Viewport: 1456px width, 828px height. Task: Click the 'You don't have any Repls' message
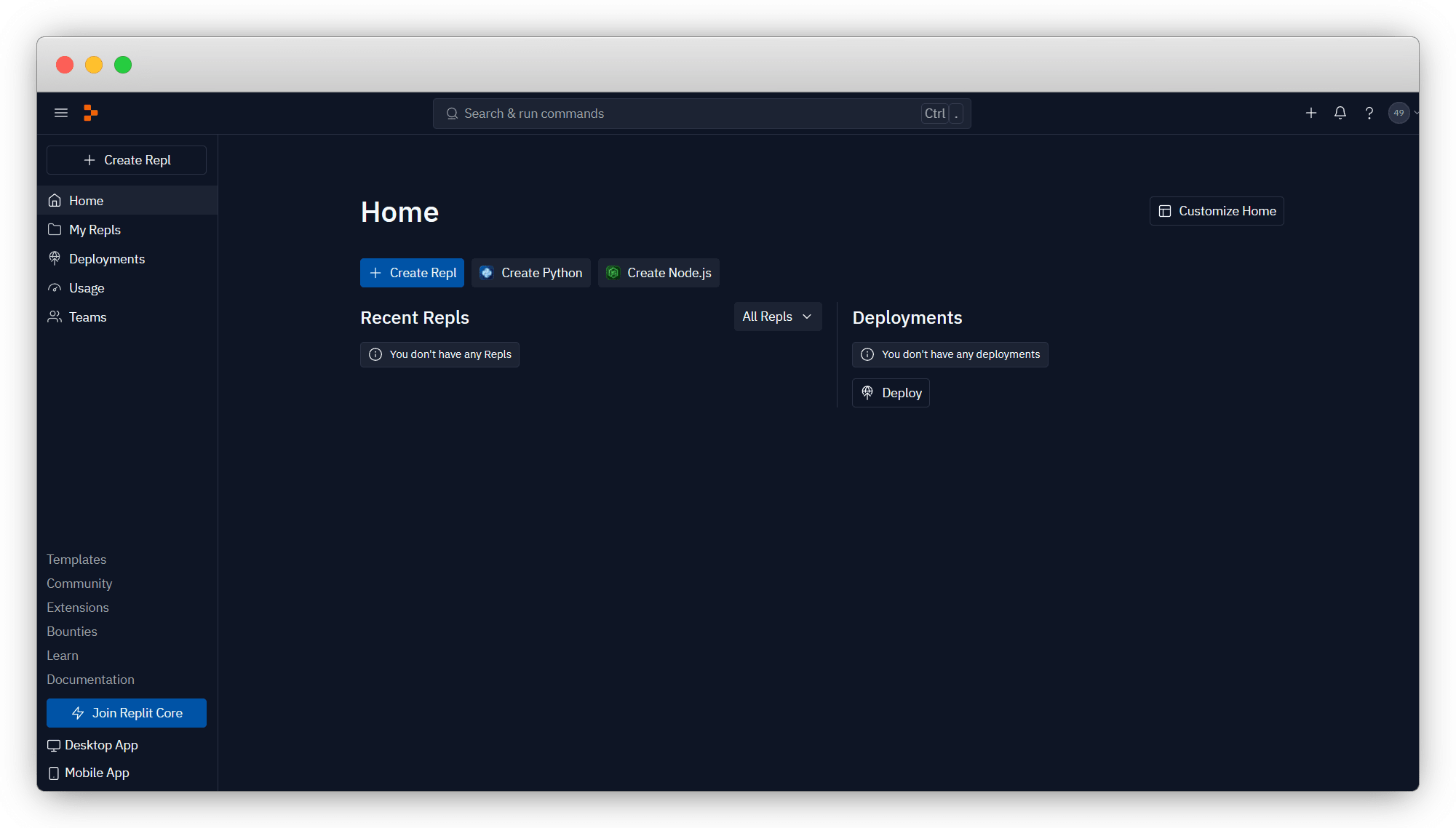click(439, 354)
